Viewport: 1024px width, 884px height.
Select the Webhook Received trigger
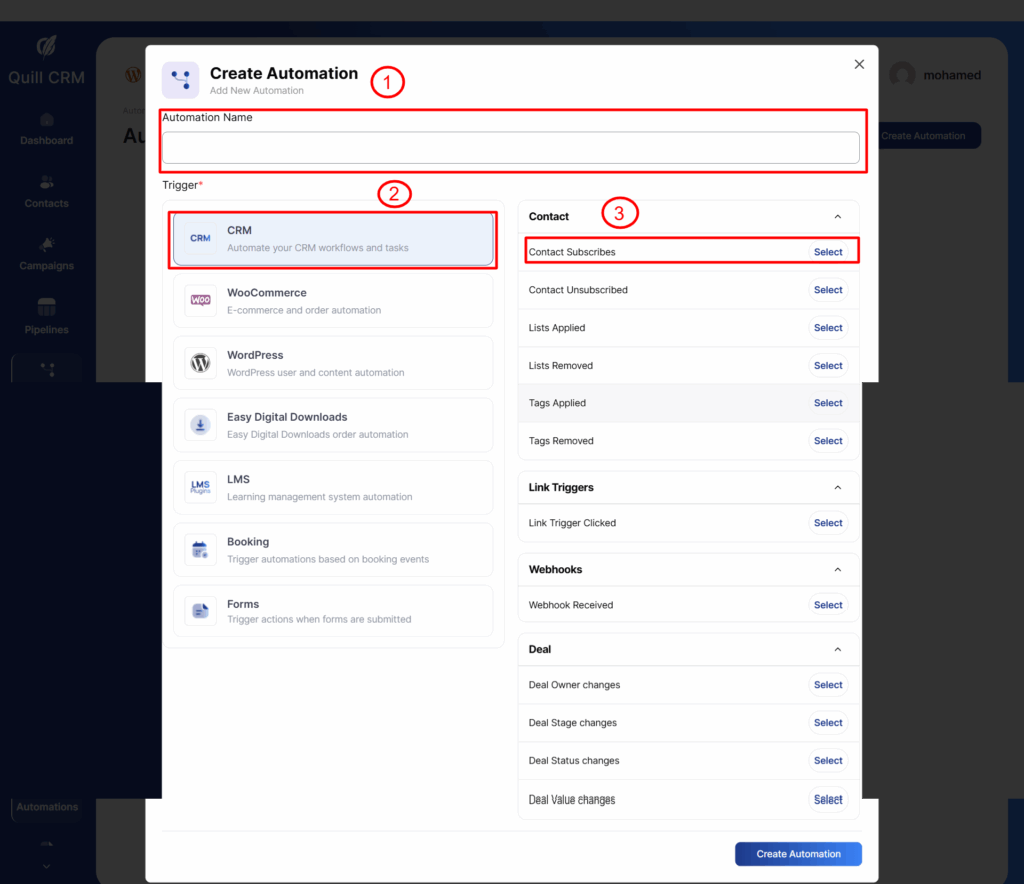click(x=827, y=605)
